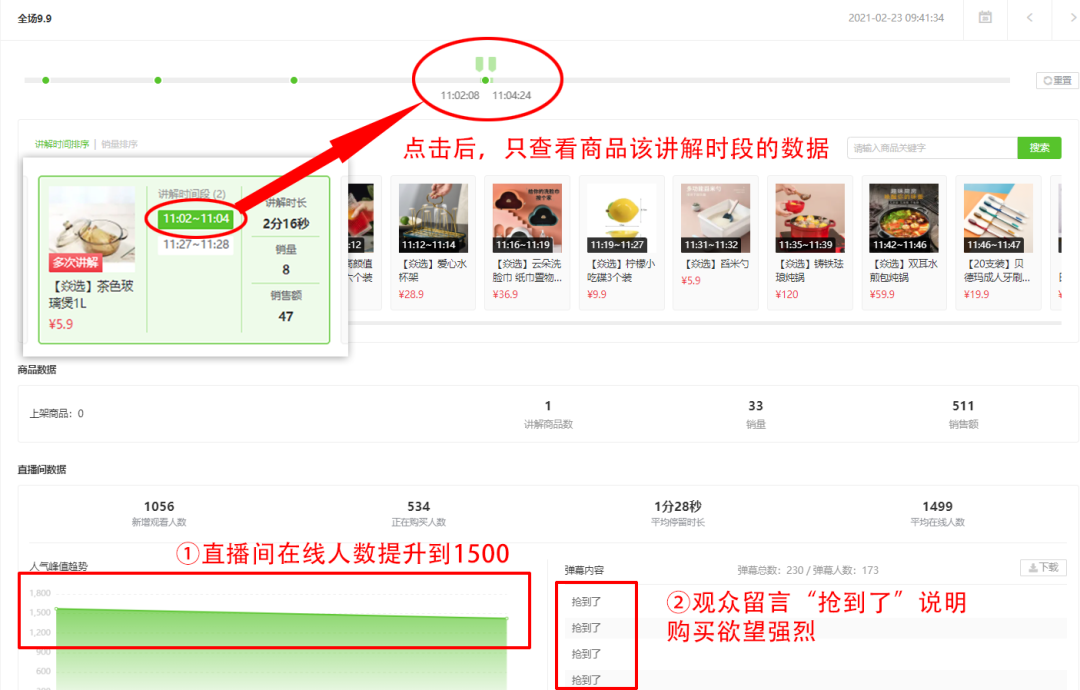Image resolution: width=1080 pixels, height=690 pixels.
Task: Click the 搜索 search button
Action: (x=1039, y=148)
